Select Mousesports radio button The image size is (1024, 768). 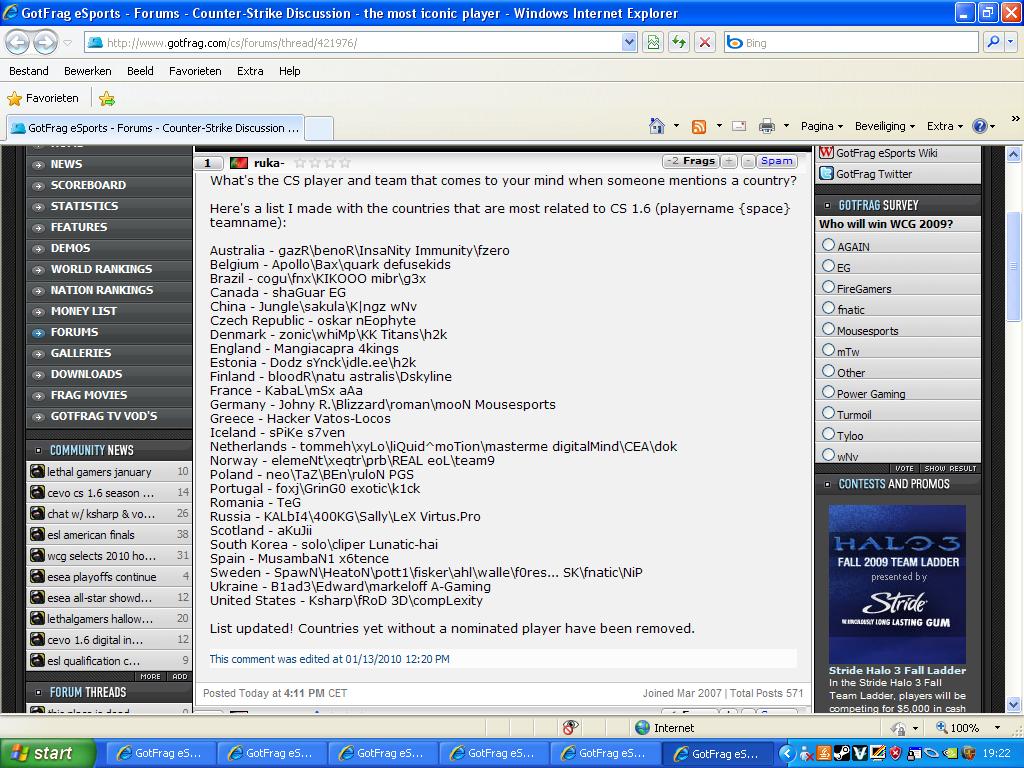pos(829,328)
